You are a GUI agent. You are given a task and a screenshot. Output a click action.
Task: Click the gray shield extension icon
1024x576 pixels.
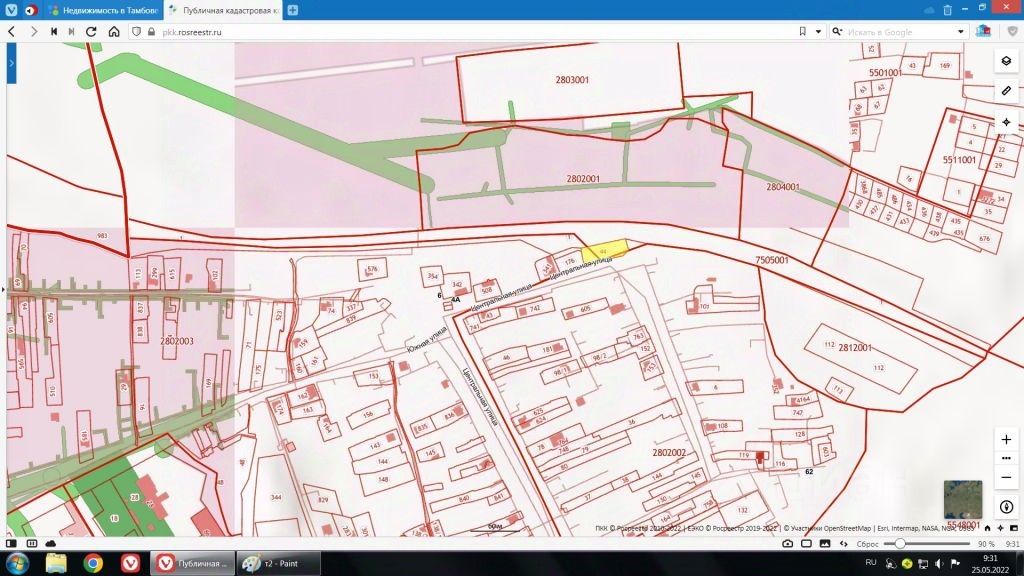tap(1013, 31)
